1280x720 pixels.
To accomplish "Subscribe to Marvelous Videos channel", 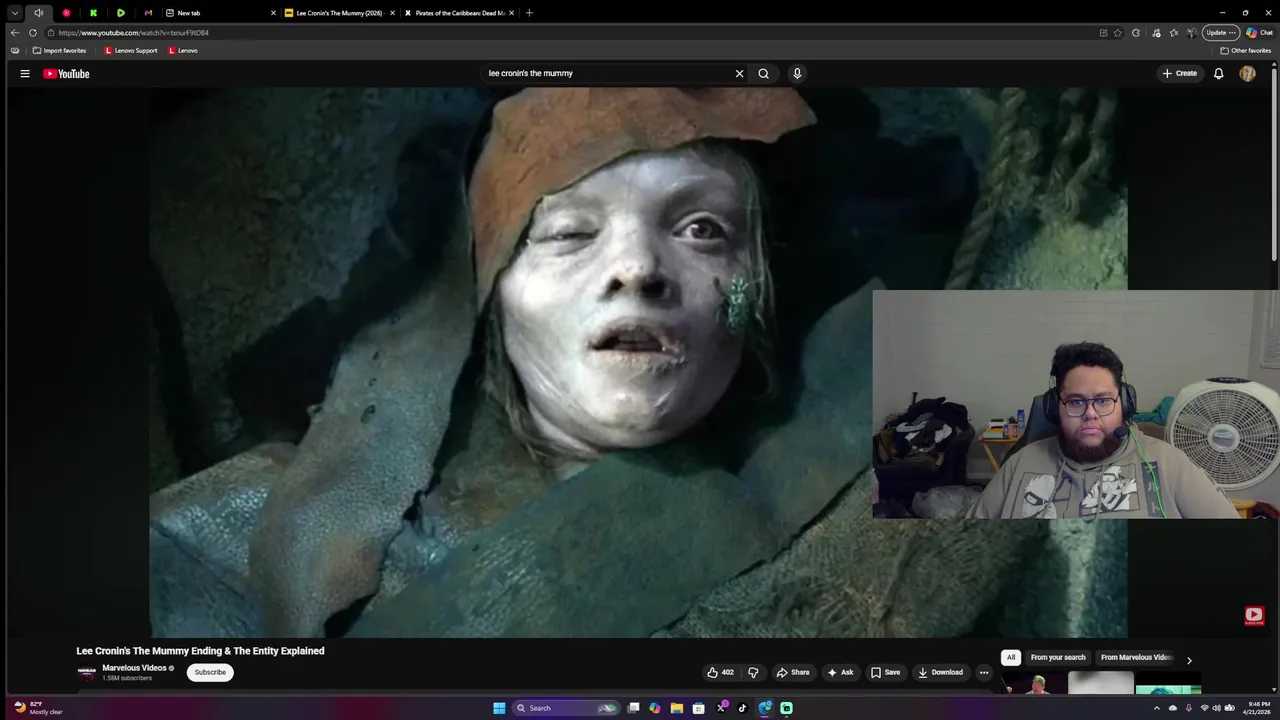I will (210, 672).
